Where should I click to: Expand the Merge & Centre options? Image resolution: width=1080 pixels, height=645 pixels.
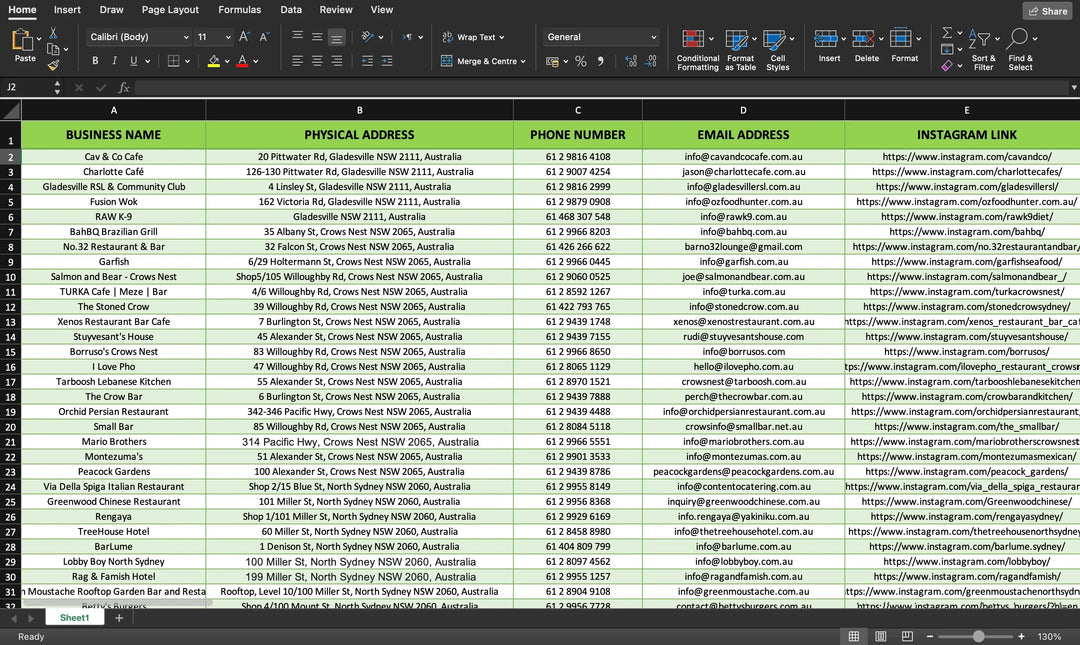pyautogui.click(x=522, y=60)
